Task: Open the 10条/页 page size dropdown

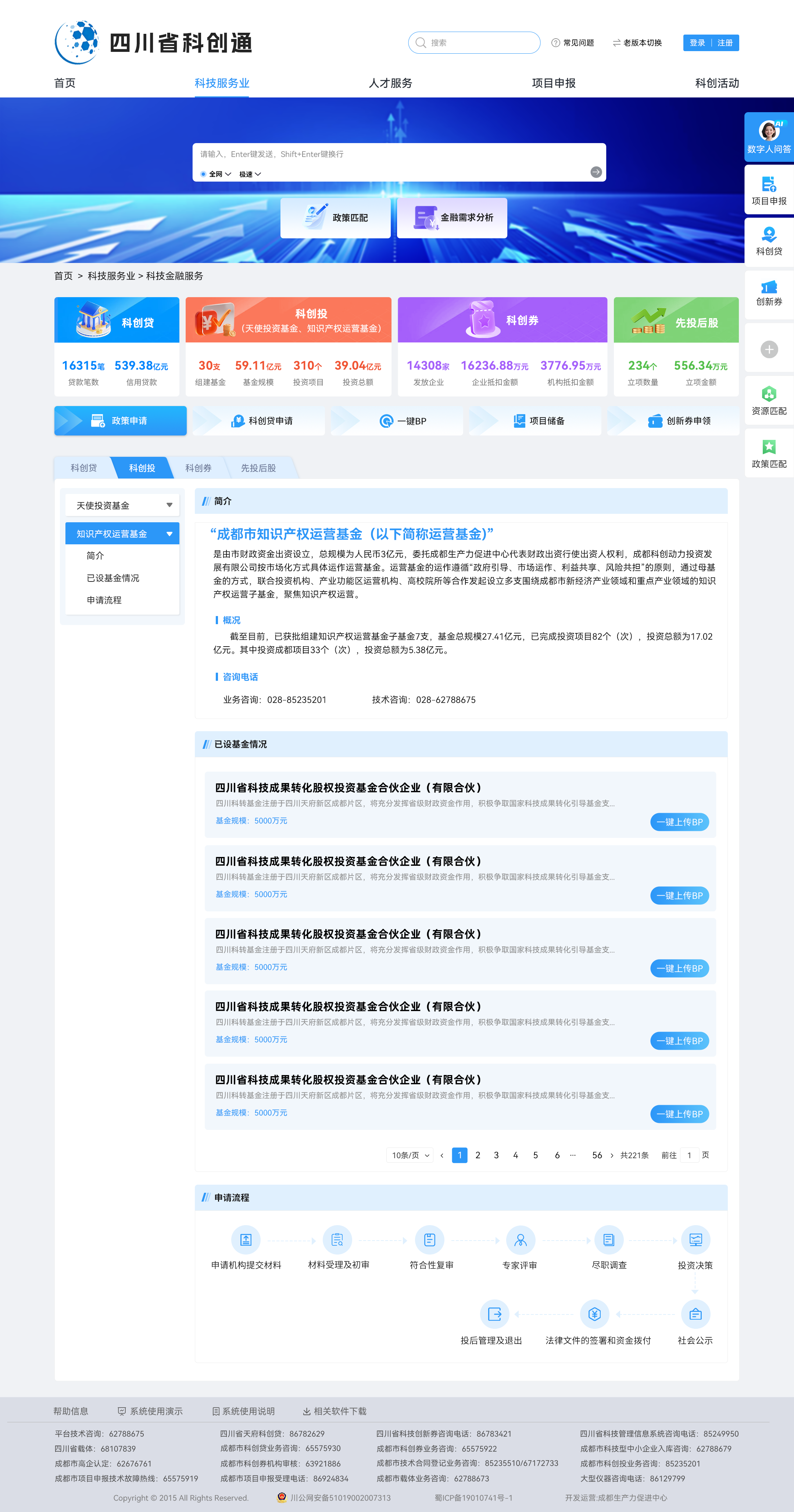Action: tap(409, 1155)
